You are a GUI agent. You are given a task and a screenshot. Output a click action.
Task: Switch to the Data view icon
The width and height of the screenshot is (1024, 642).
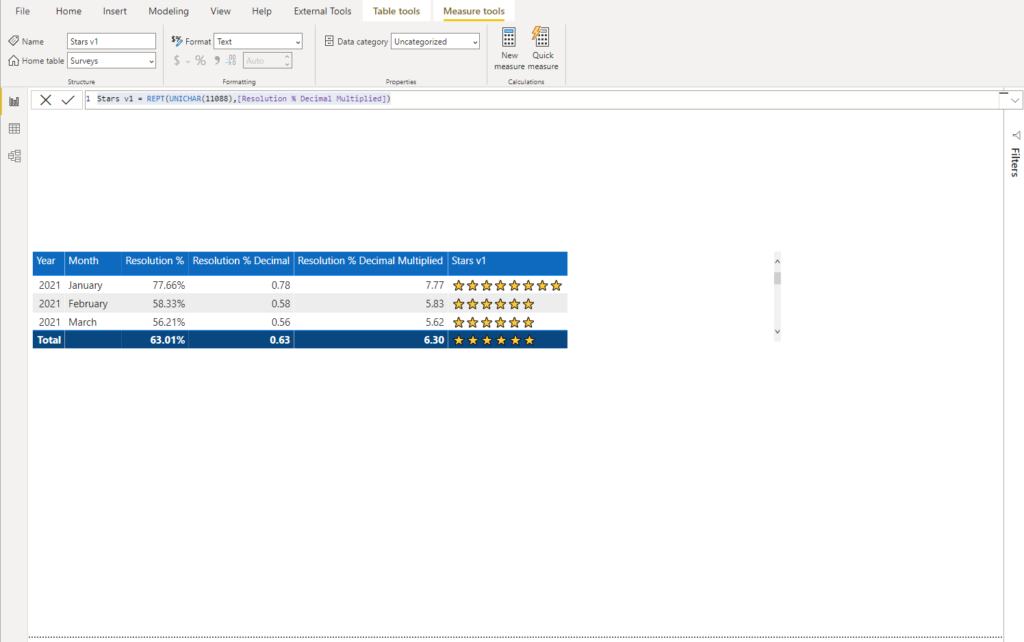tap(14, 129)
